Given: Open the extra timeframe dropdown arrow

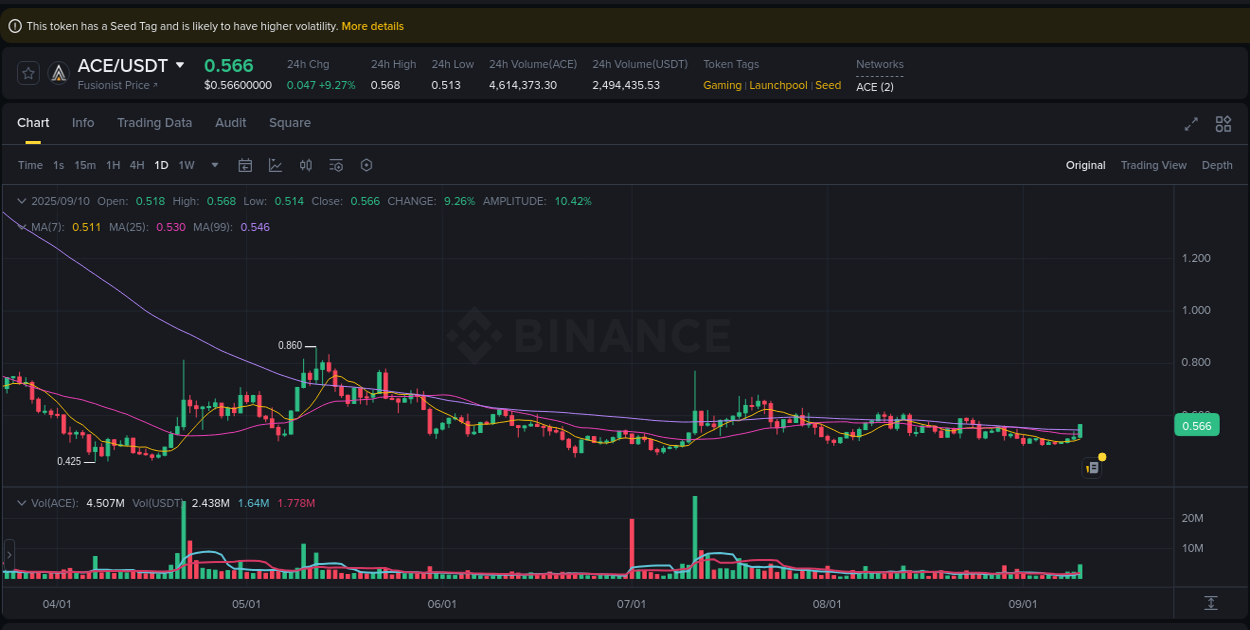Looking at the screenshot, I should click(x=213, y=165).
